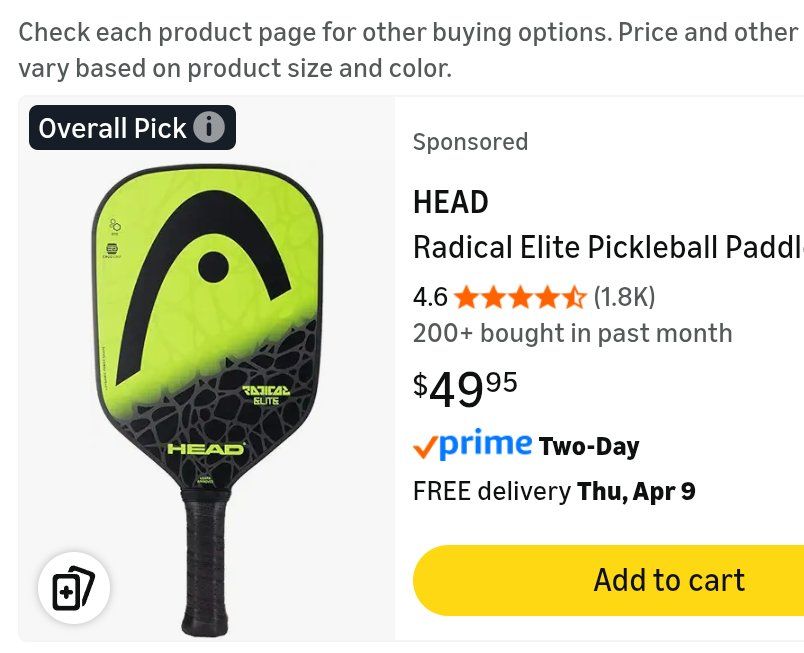This screenshot has height=653, width=804.
Task: Click the orange star rating icons
Action: 520,297
